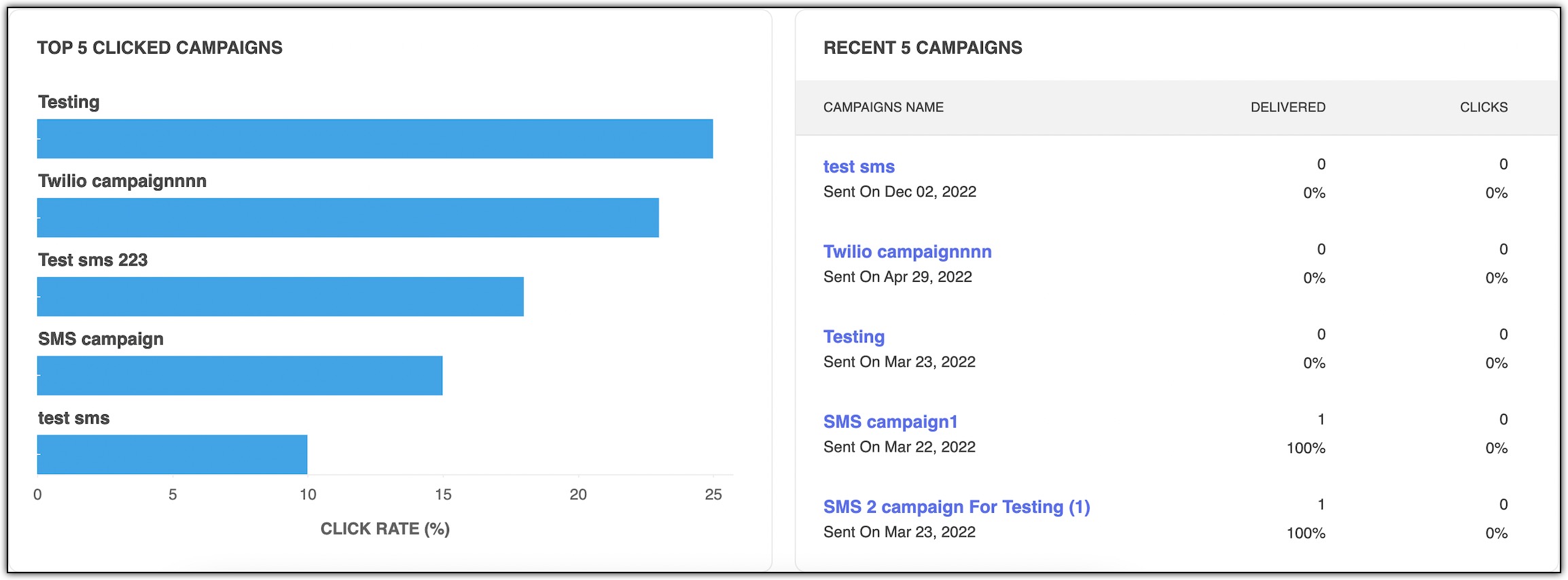Click the Sent On Apr 29, 2022 text
Viewport: 1568px width, 580px height.
click(897, 277)
